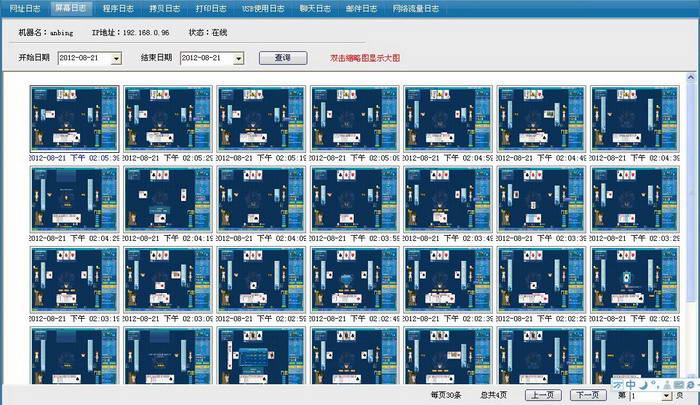Image resolution: width=700 pixels, height=405 pixels.
Task: Click the red 双击缩略图显示大图 hint
Action: 365,58
